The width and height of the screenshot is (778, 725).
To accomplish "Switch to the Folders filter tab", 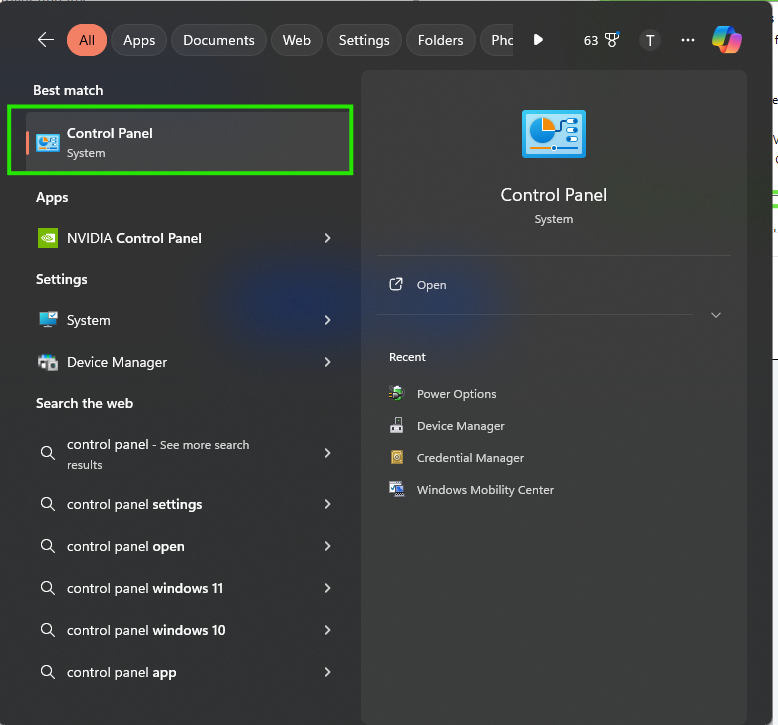I will 441,40.
